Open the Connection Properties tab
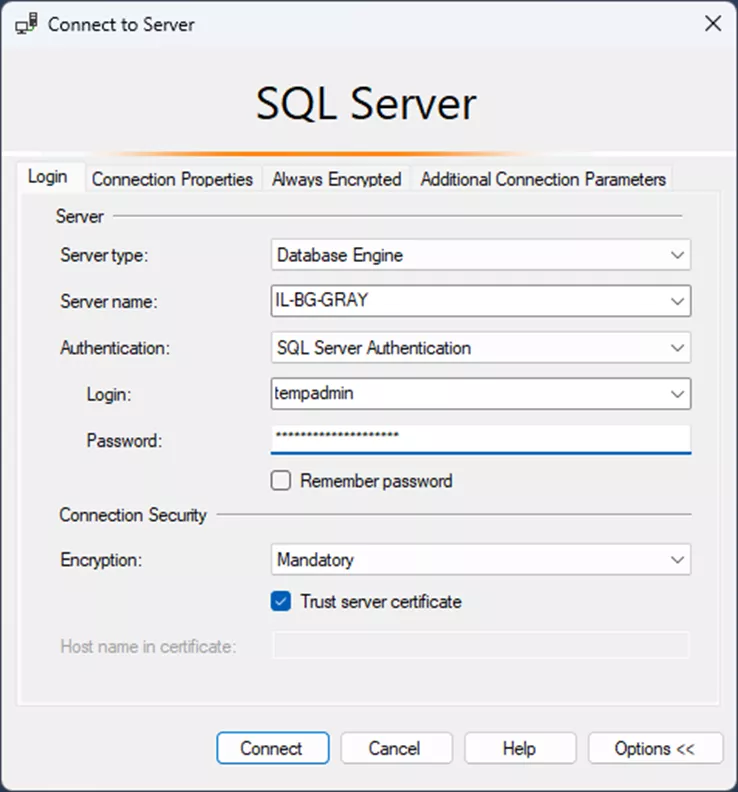 click(x=172, y=179)
